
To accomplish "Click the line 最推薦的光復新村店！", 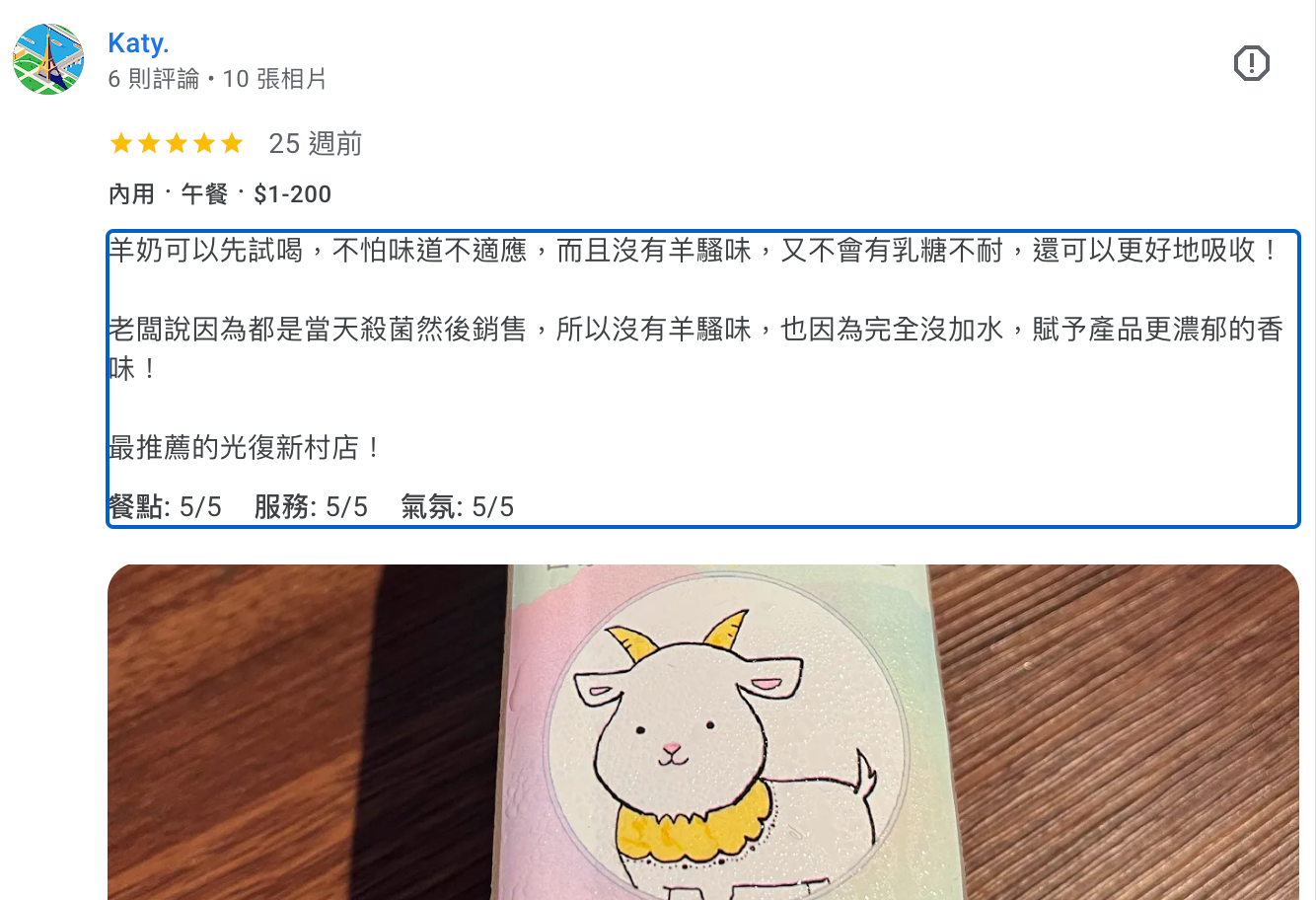I will point(247,448).
